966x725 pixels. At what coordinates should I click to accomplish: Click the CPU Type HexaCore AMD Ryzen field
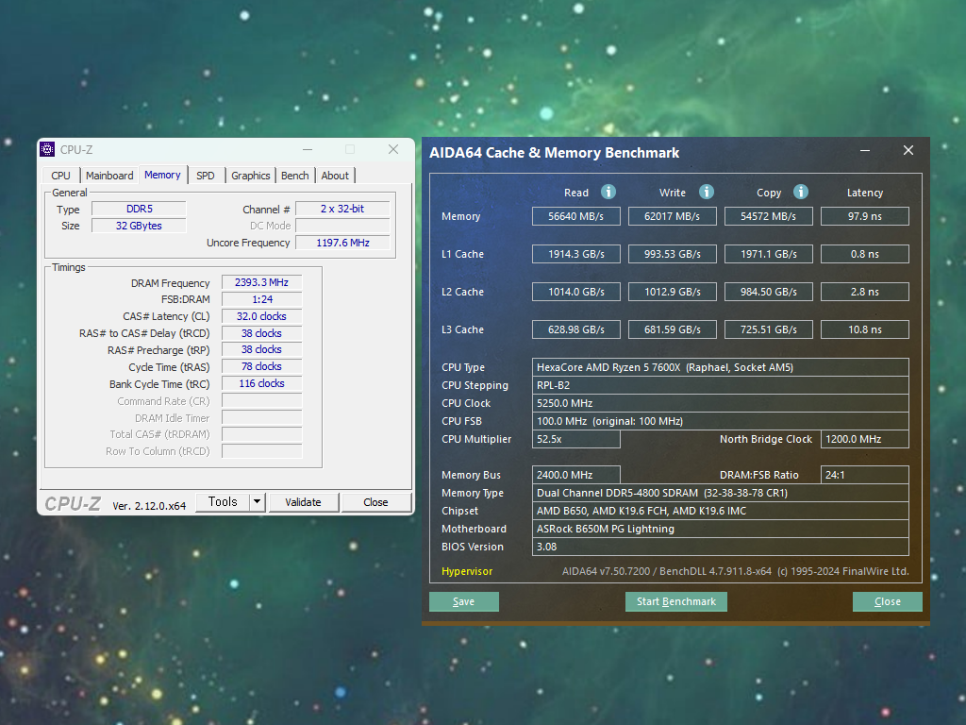pyautogui.click(x=720, y=368)
